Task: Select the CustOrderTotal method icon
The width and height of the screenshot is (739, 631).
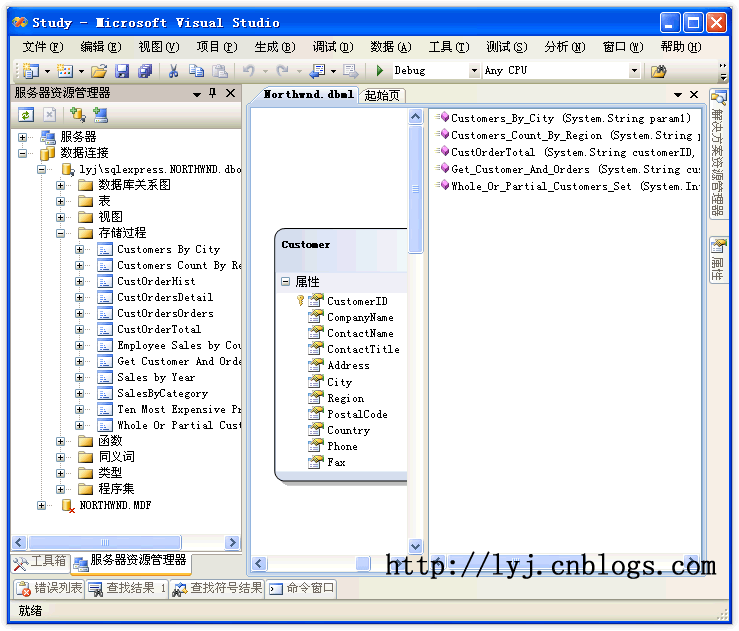Action: [444, 151]
